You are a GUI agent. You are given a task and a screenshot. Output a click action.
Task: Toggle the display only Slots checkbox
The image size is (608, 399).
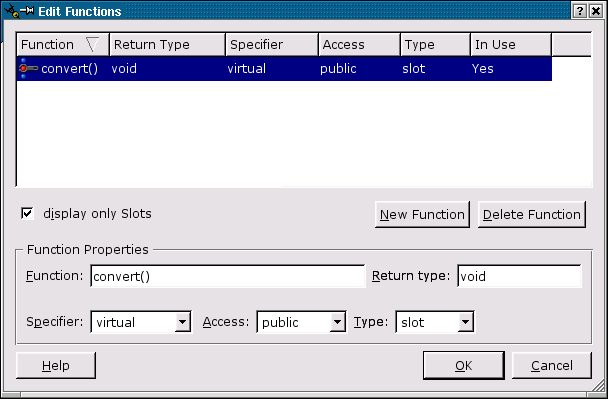(27, 213)
